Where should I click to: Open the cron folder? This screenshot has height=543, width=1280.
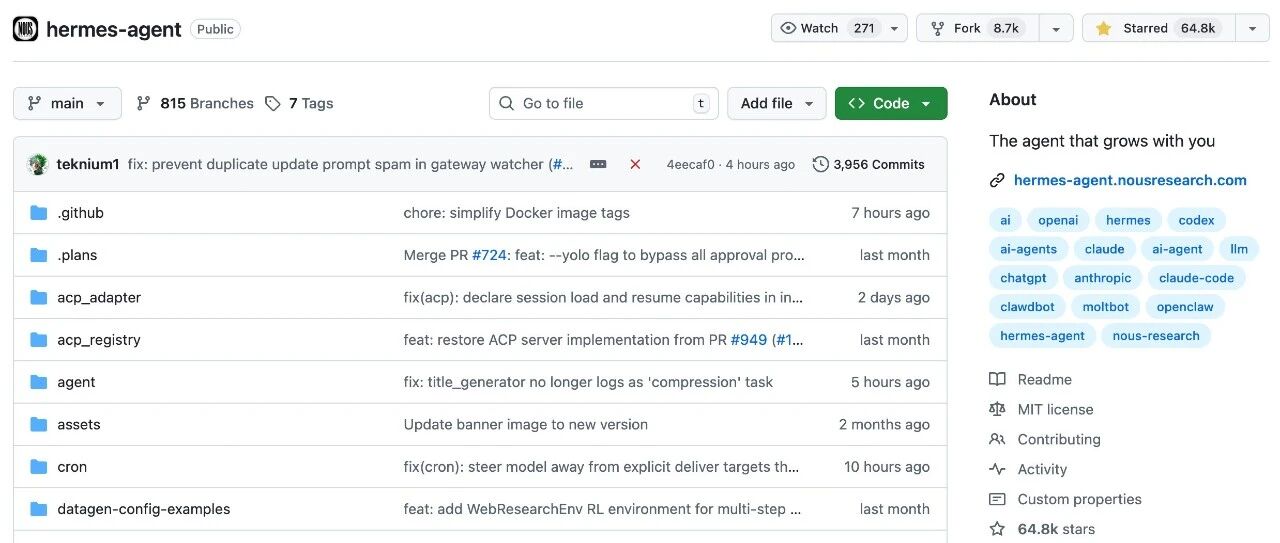click(72, 467)
